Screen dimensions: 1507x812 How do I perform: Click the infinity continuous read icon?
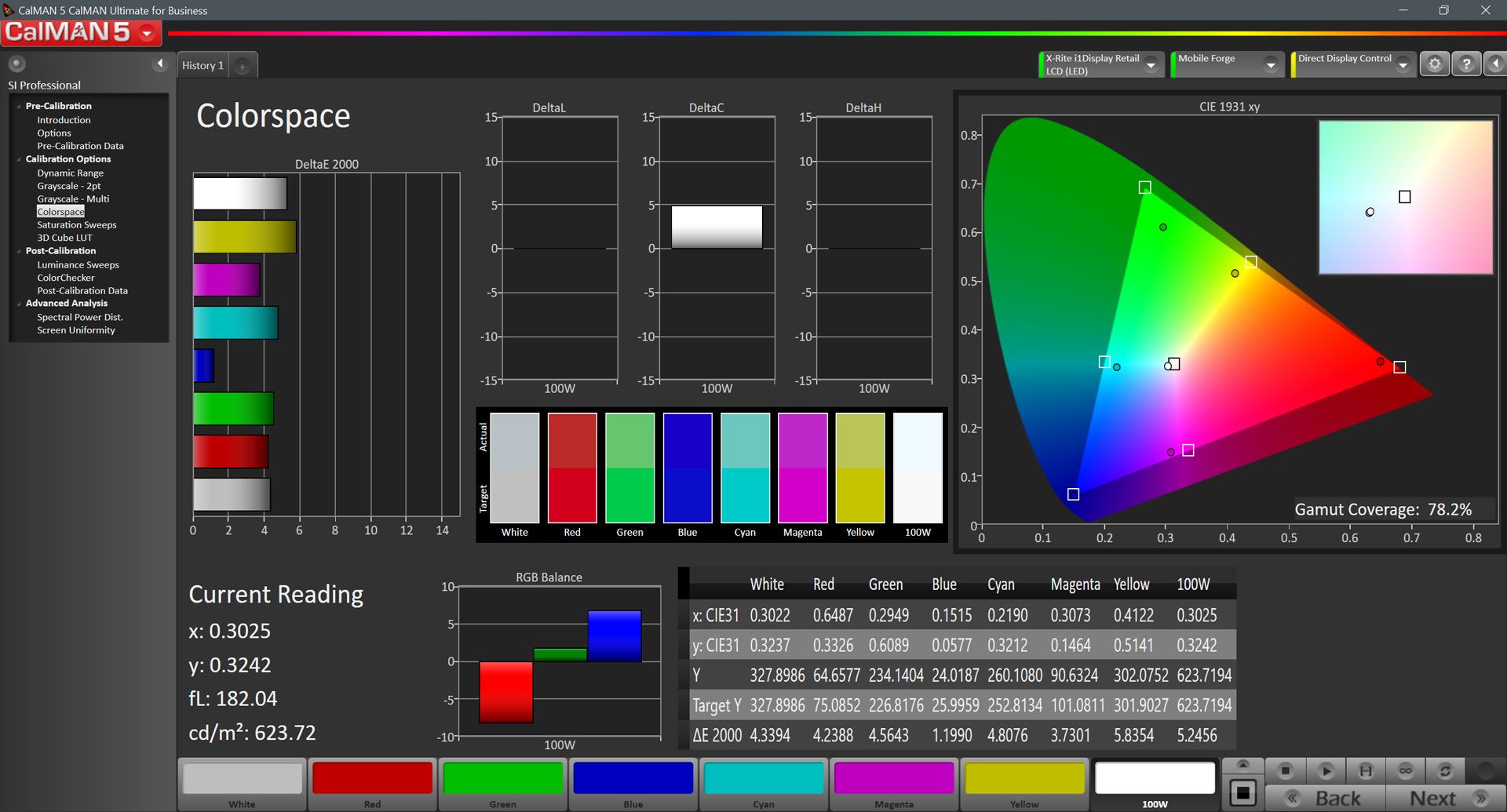(1405, 770)
